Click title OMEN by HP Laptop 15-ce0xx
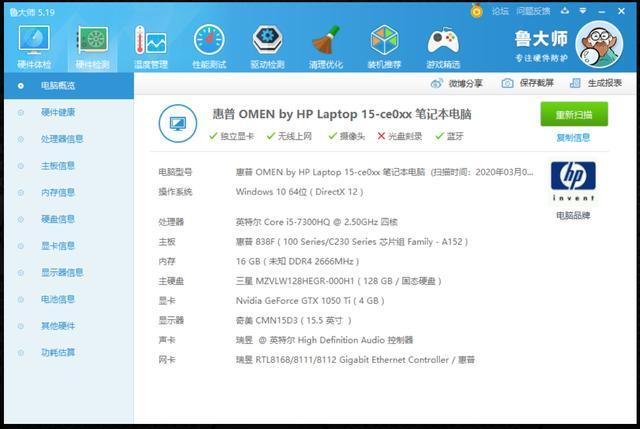Viewport: 640px width, 429px height. [x=342, y=114]
